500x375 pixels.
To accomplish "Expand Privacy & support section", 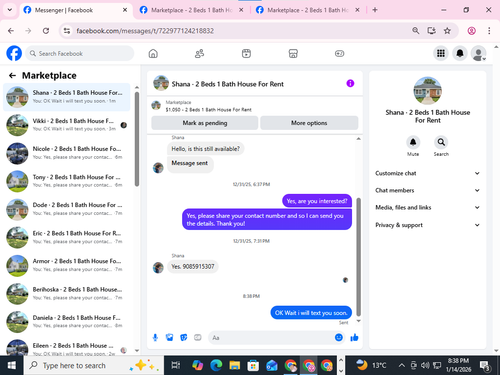I will pyautogui.click(x=427, y=225).
